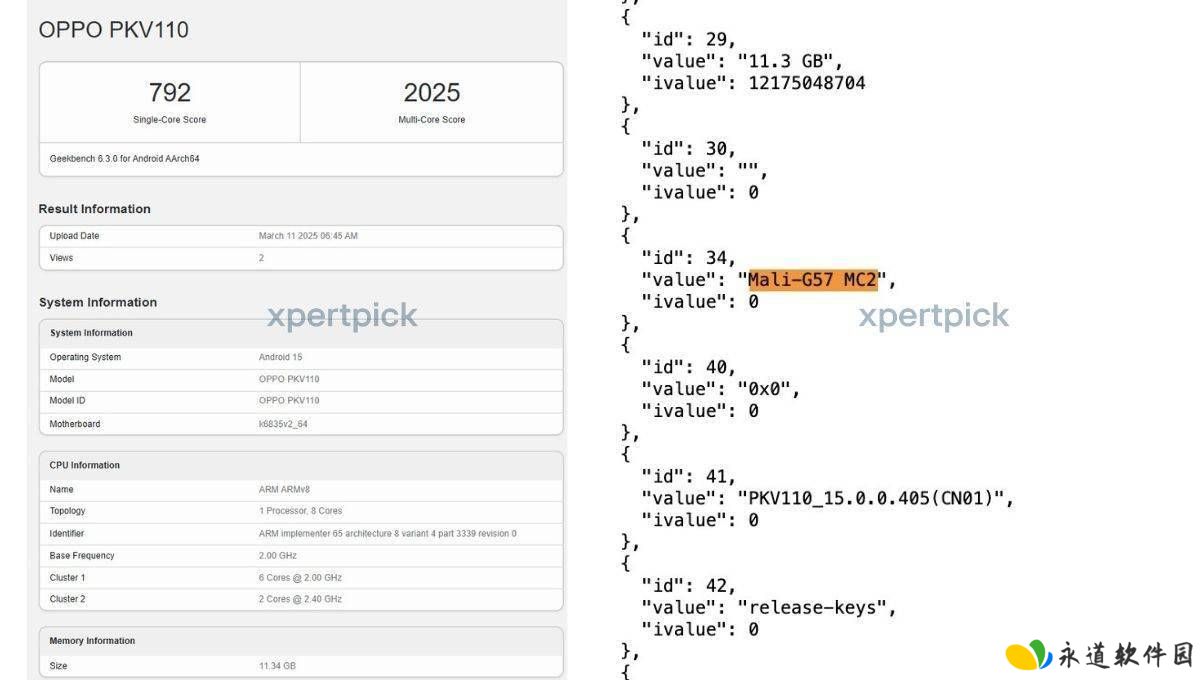Click the System Information section heading above the table
This screenshot has width=1200, height=680.
pos(98,302)
